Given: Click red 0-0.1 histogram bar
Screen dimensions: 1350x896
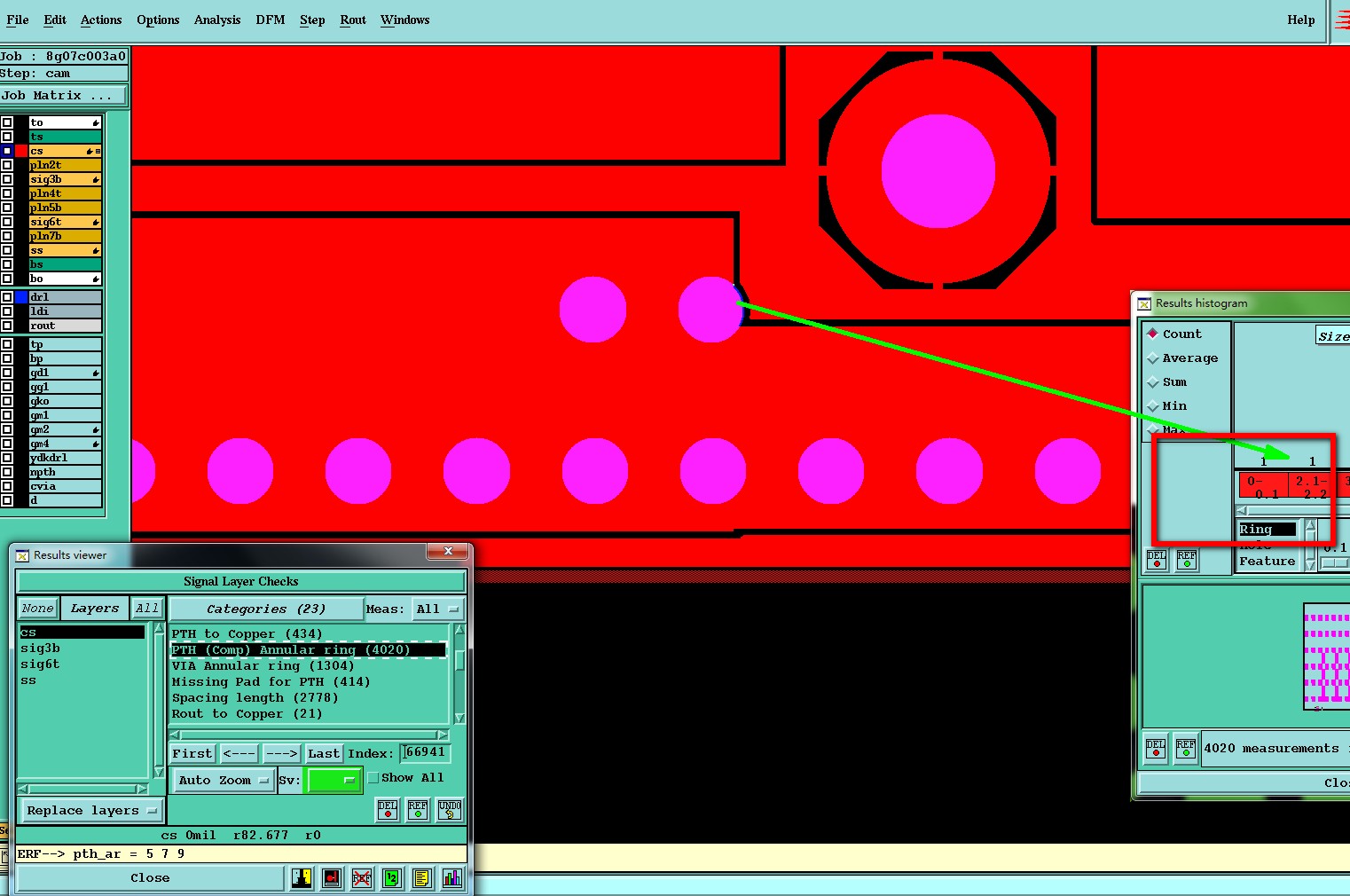Looking at the screenshot, I should [1263, 486].
